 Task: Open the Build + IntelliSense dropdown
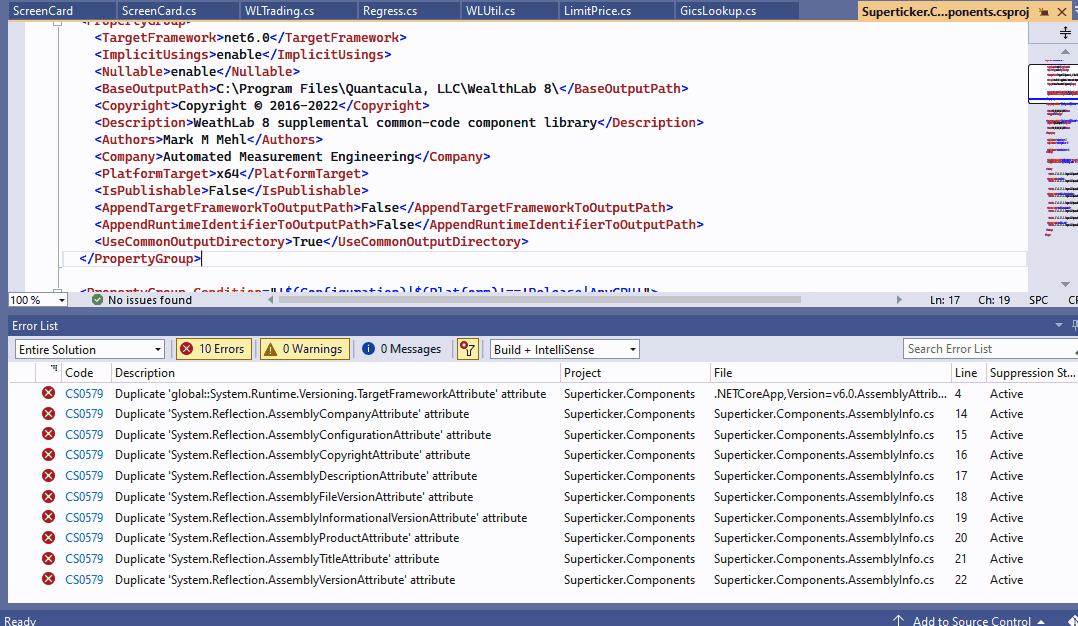coord(565,349)
